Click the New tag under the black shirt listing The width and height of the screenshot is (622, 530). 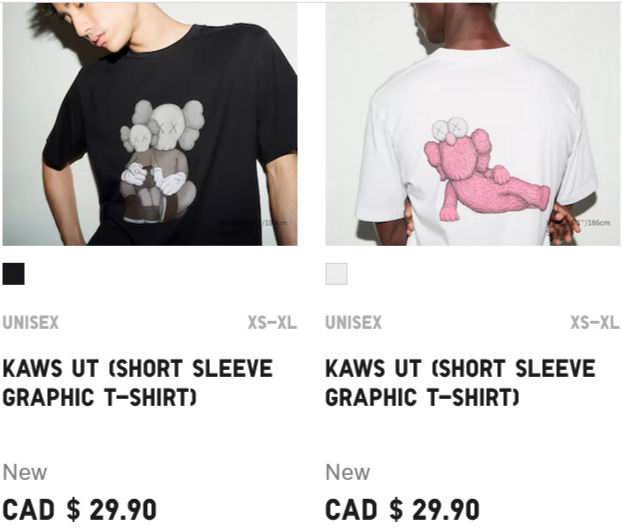coord(25,472)
